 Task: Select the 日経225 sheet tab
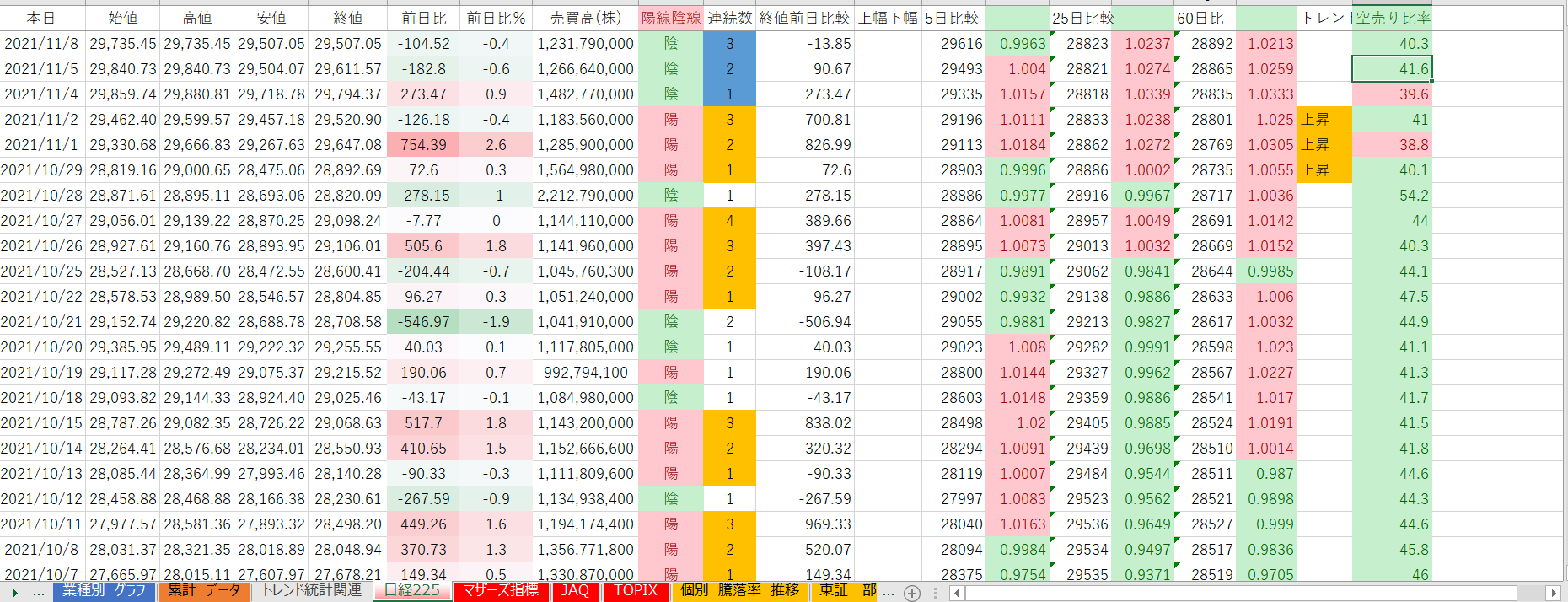pyautogui.click(x=412, y=590)
